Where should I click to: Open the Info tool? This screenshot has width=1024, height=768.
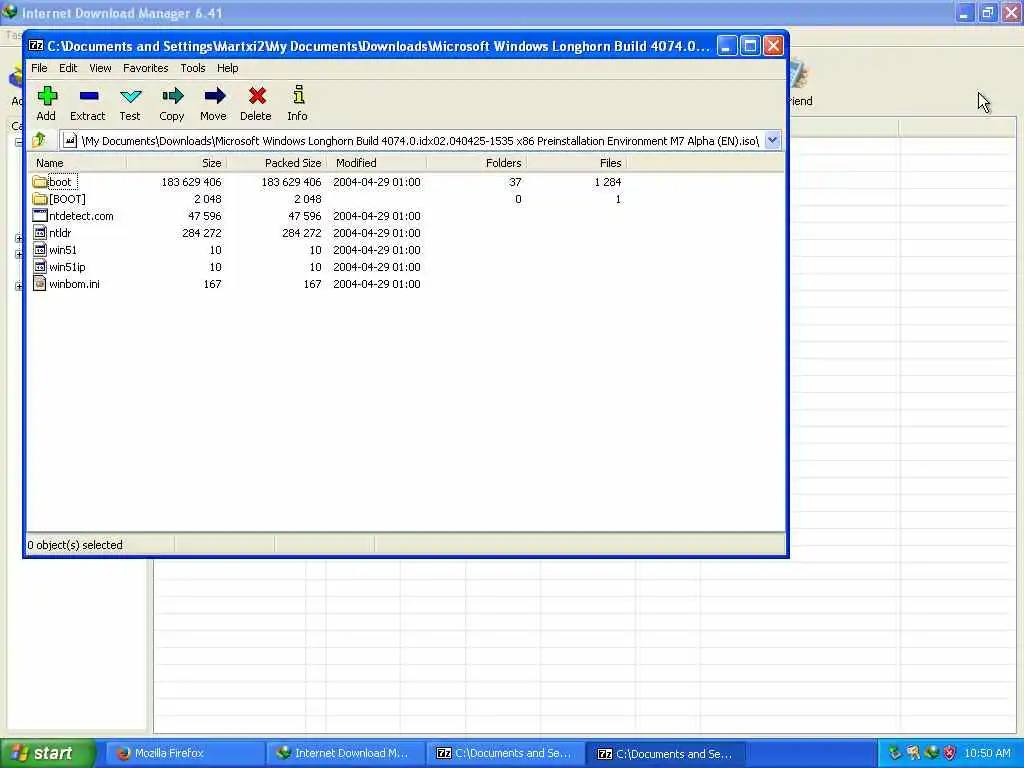[298, 95]
